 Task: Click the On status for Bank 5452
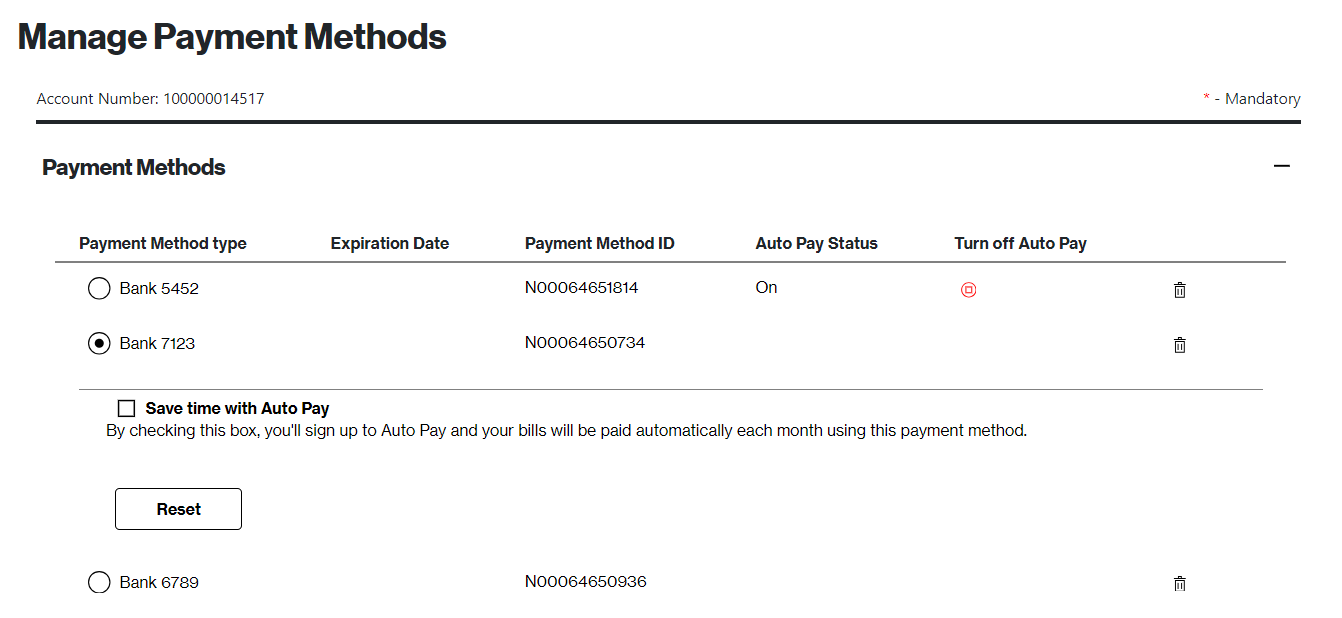tap(766, 287)
